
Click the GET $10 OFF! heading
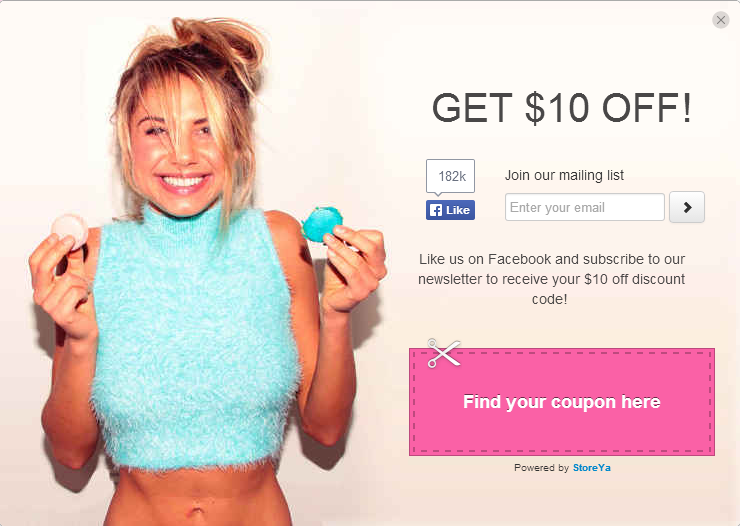pos(562,108)
